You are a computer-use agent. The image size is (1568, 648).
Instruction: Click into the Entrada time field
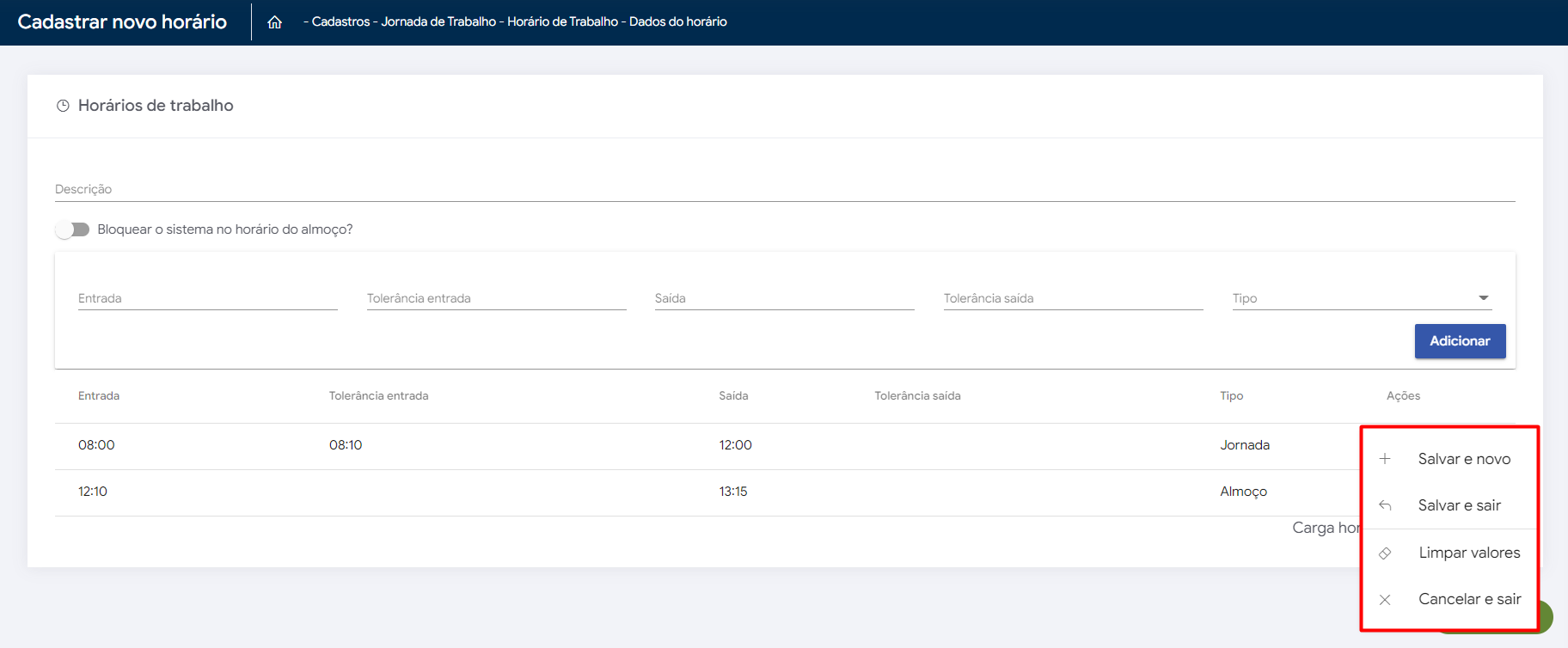click(x=207, y=298)
